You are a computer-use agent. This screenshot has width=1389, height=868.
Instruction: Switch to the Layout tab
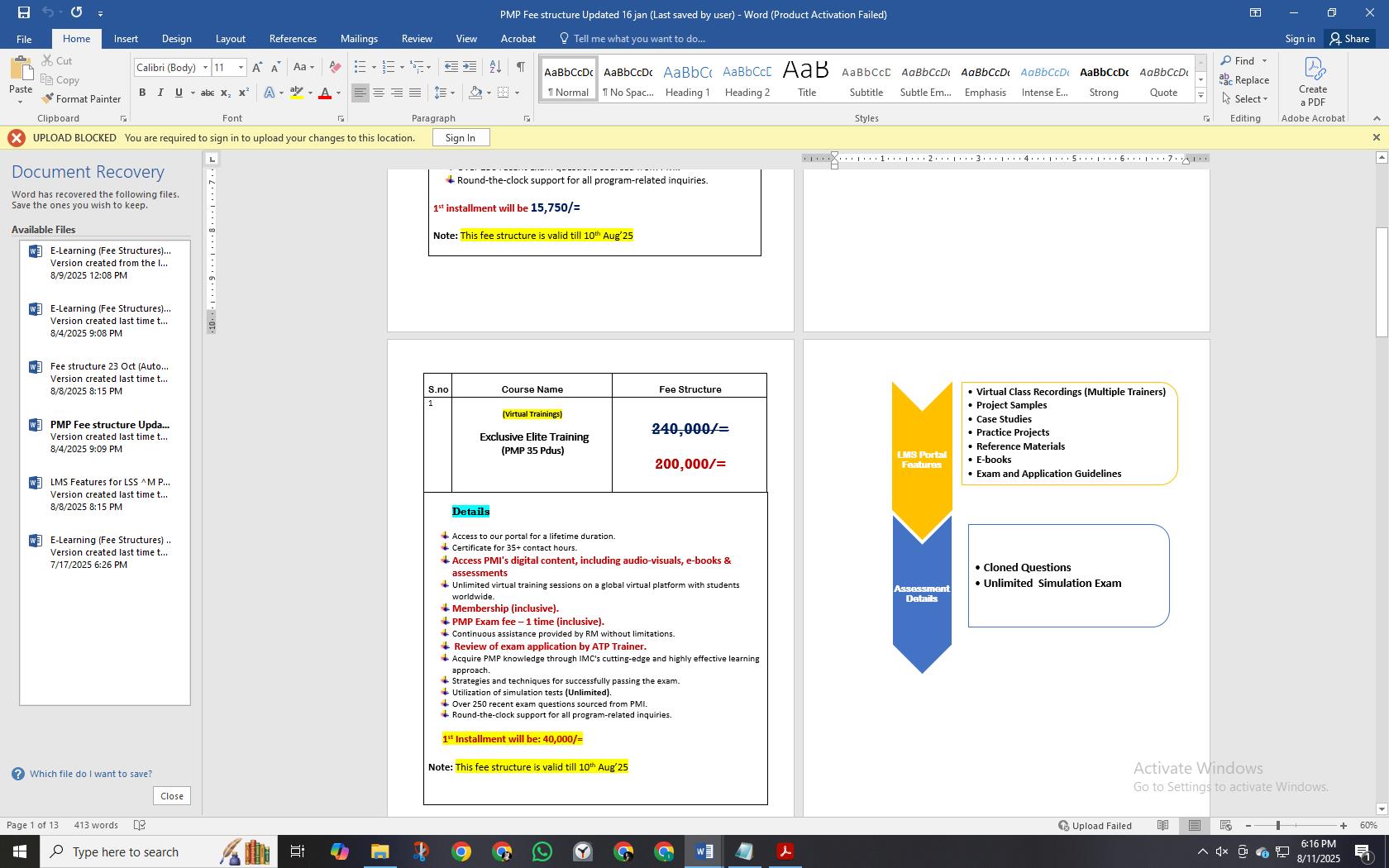tap(230, 39)
